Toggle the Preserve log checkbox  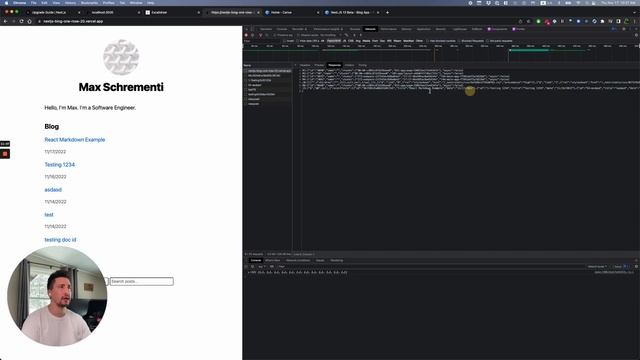275,35
